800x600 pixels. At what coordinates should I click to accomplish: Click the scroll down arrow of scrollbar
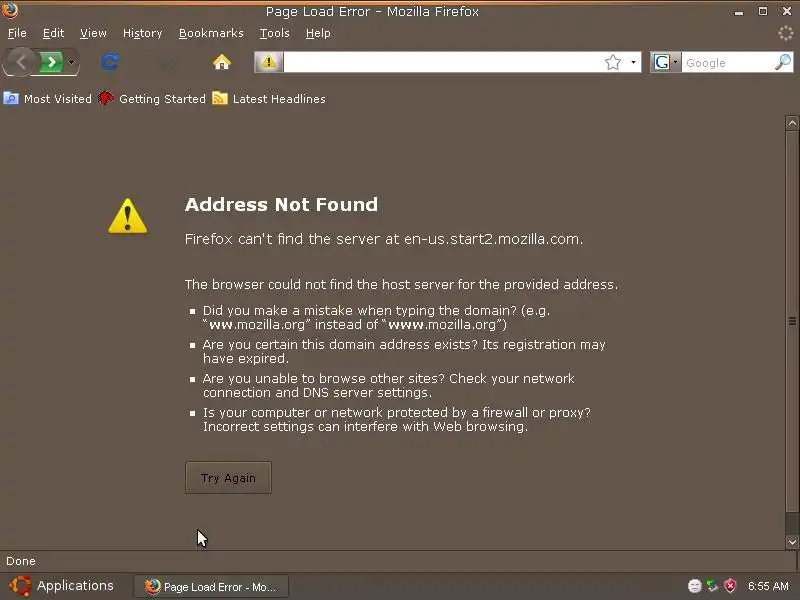792,542
